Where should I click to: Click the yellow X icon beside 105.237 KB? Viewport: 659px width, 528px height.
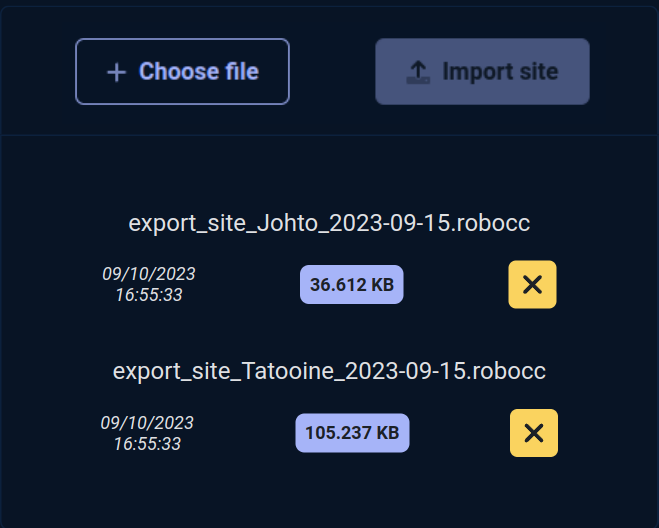point(534,433)
